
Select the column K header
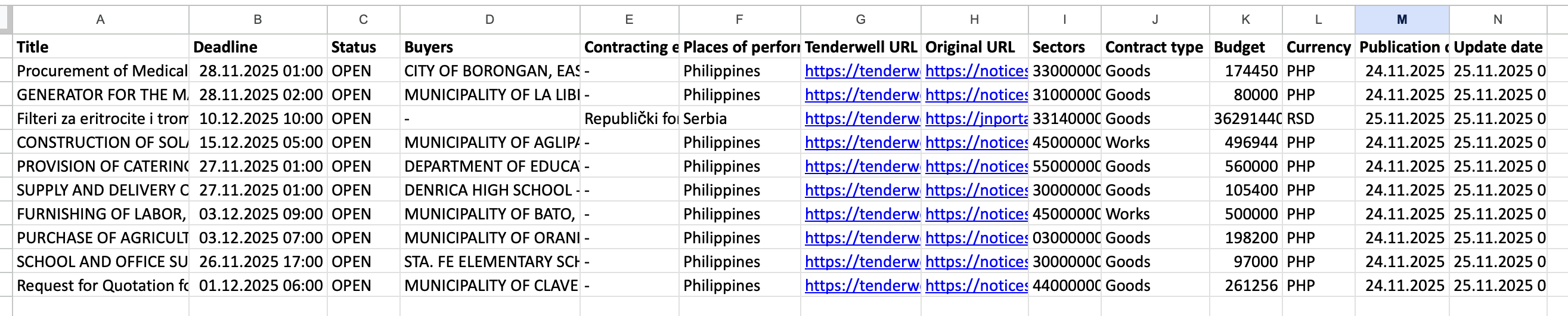pos(1245,20)
